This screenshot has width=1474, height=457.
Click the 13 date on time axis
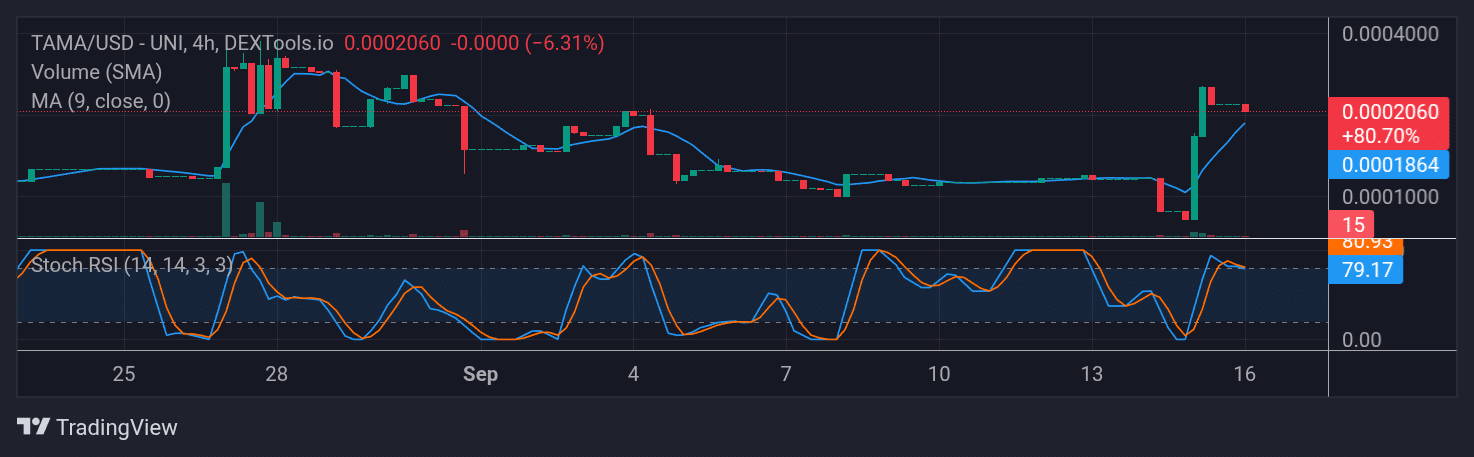[1092, 374]
